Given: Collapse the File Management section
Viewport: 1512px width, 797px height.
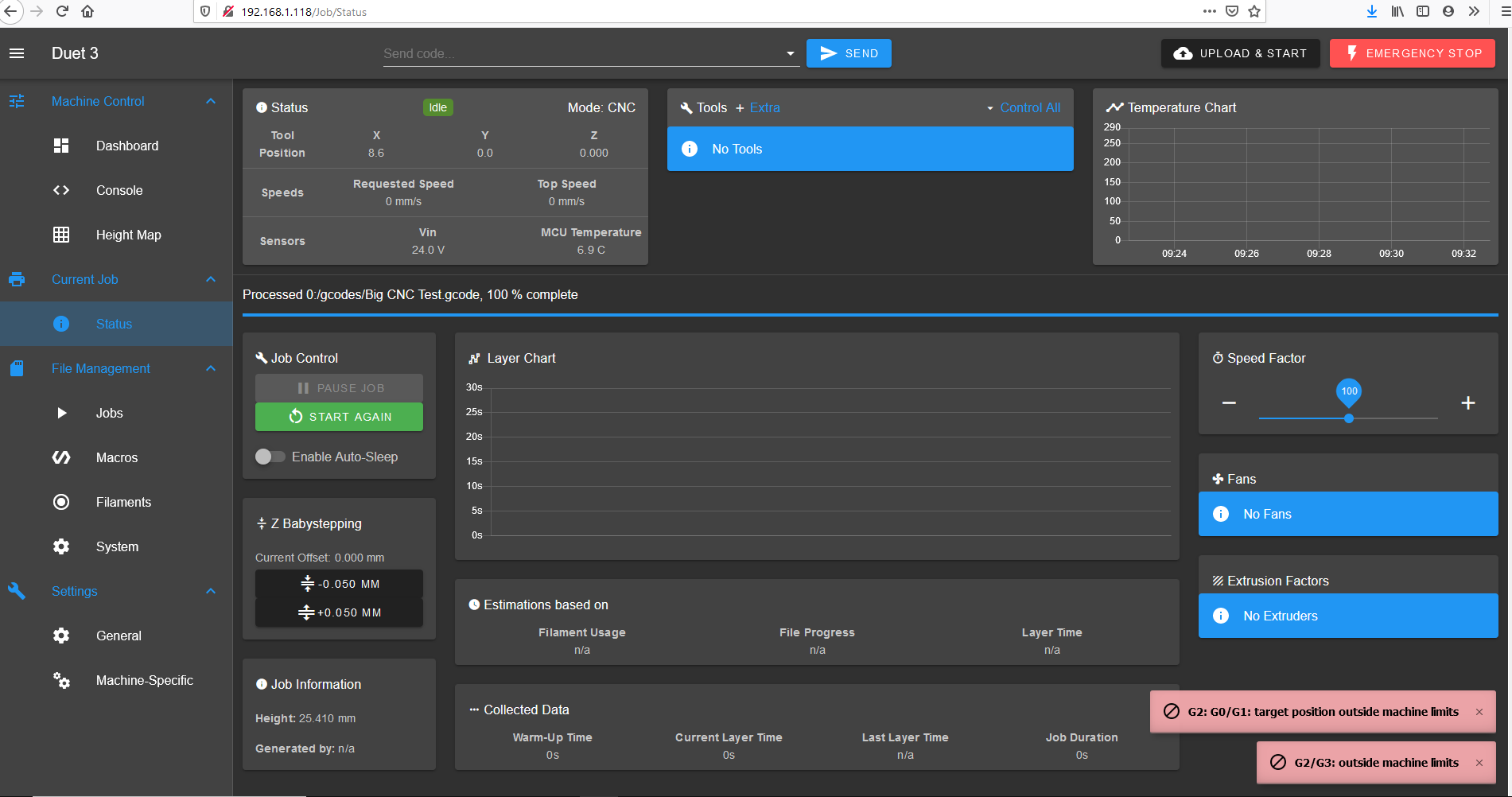Looking at the screenshot, I should point(211,368).
